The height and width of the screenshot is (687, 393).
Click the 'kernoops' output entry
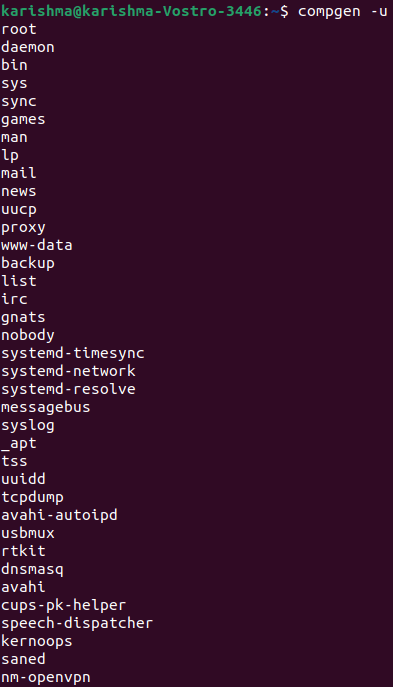[37, 641]
